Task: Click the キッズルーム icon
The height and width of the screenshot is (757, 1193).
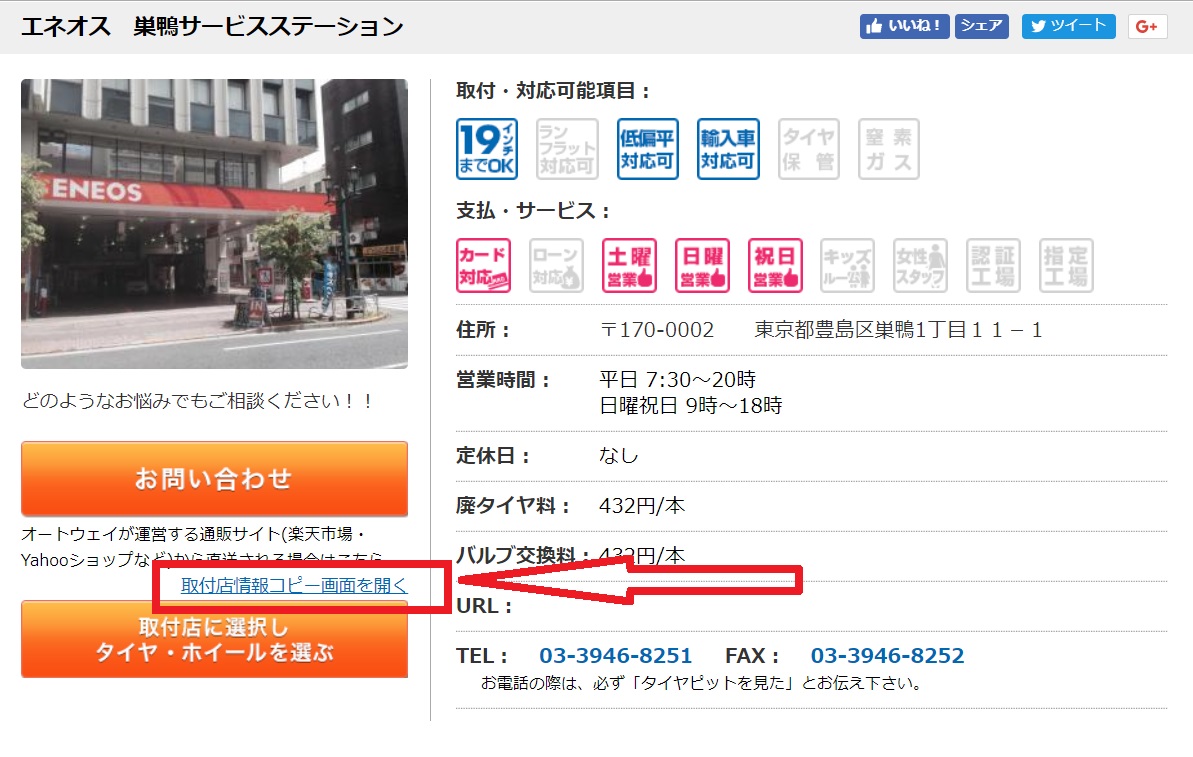Action: [848, 266]
